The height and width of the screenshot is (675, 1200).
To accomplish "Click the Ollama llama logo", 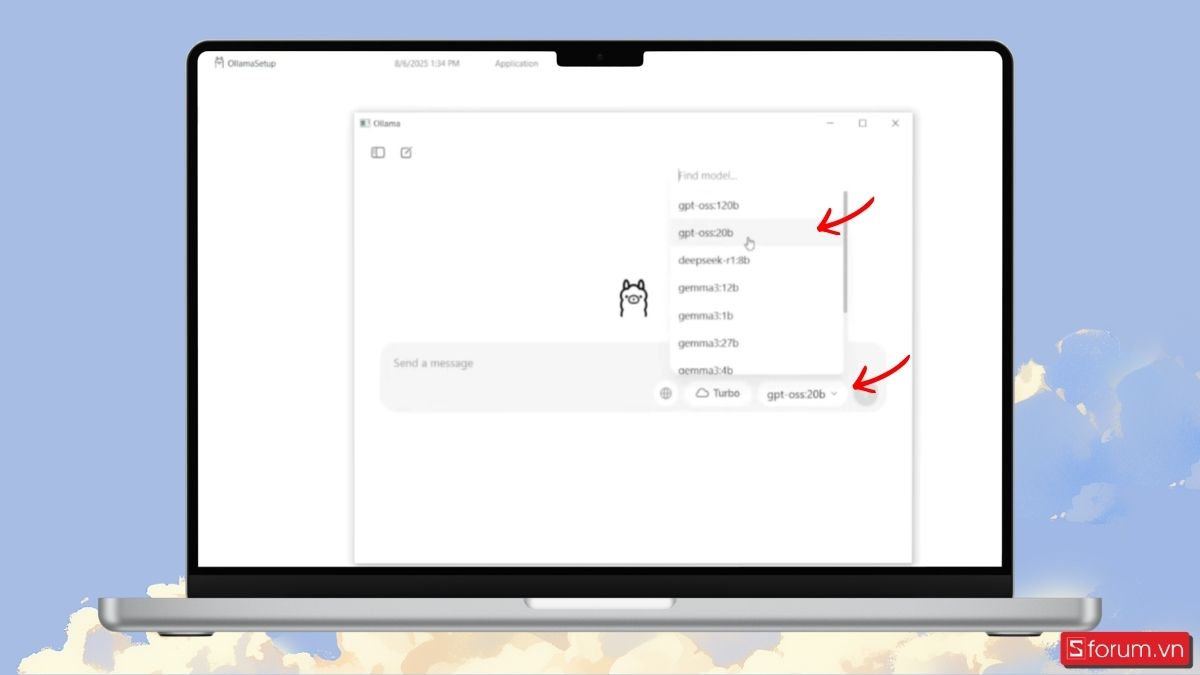I will (633, 299).
